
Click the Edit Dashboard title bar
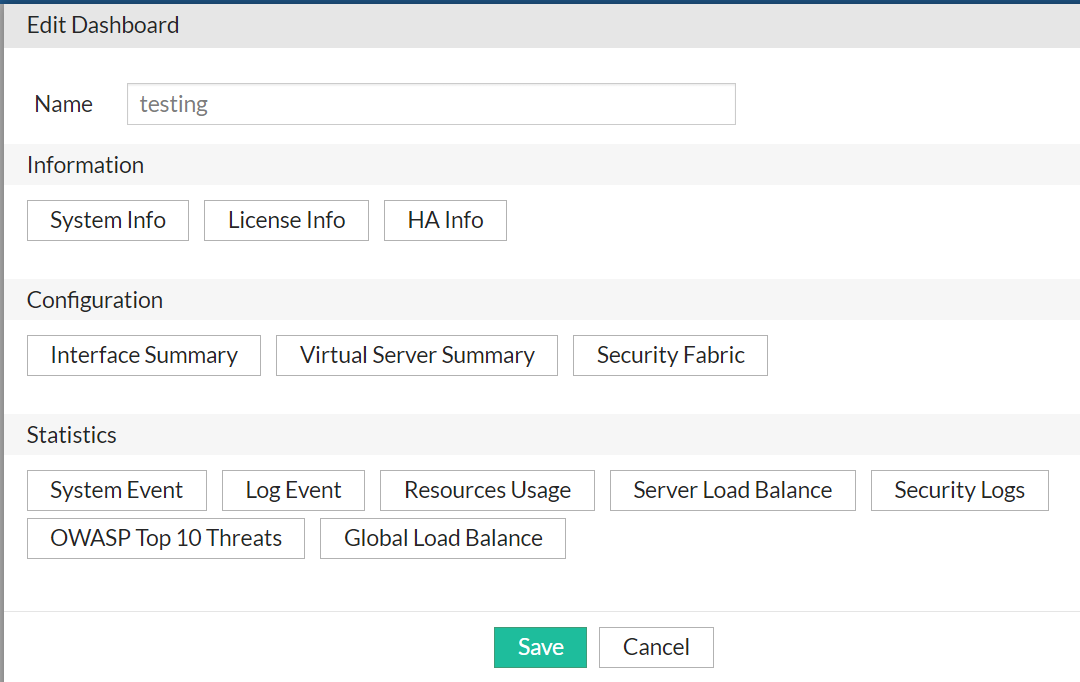coord(103,24)
